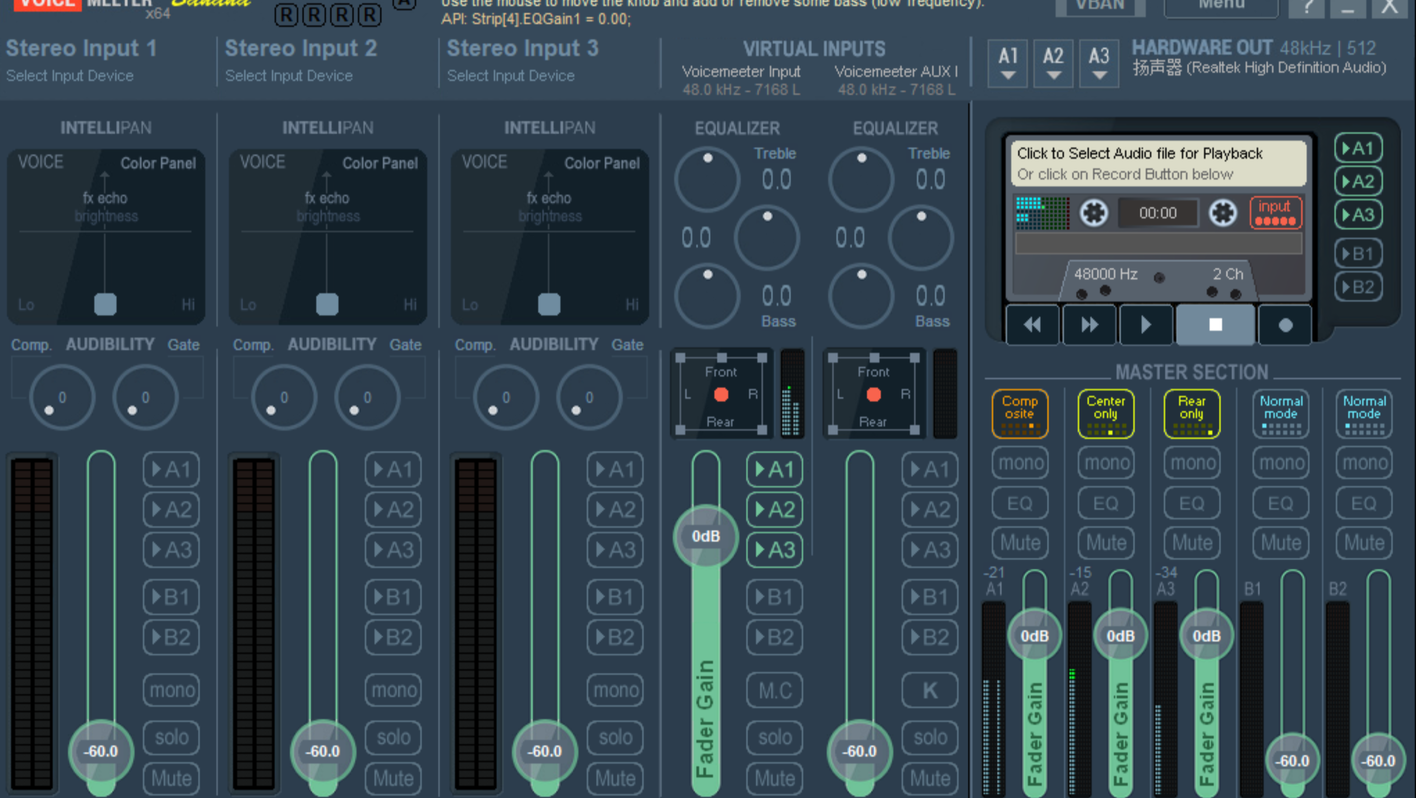Click the Treble knob of Voicemeeter AUX equalizer

pyautogui.click(x=861, y=179)
